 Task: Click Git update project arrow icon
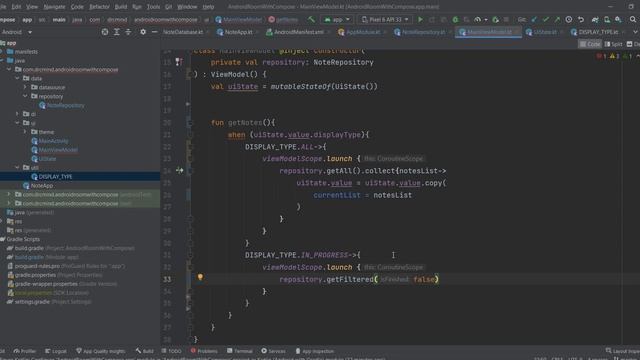[x=534, y=20]
